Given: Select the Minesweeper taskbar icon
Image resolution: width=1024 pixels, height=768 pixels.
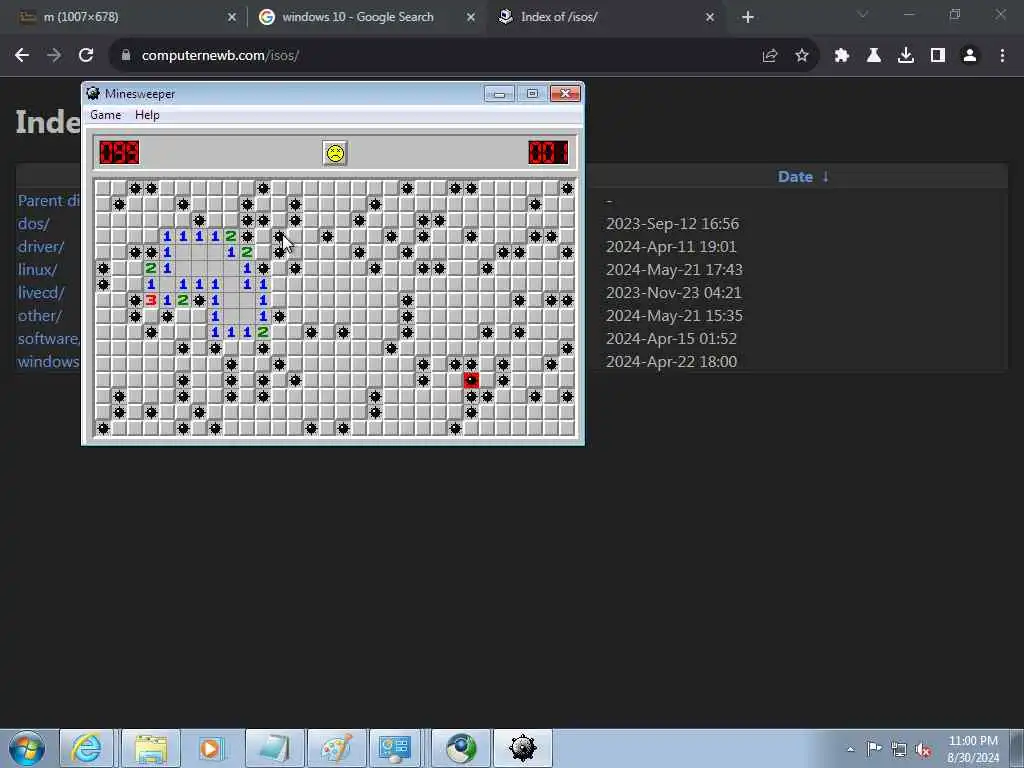Looking at the screenshot, I should click(x=522, y=748).
